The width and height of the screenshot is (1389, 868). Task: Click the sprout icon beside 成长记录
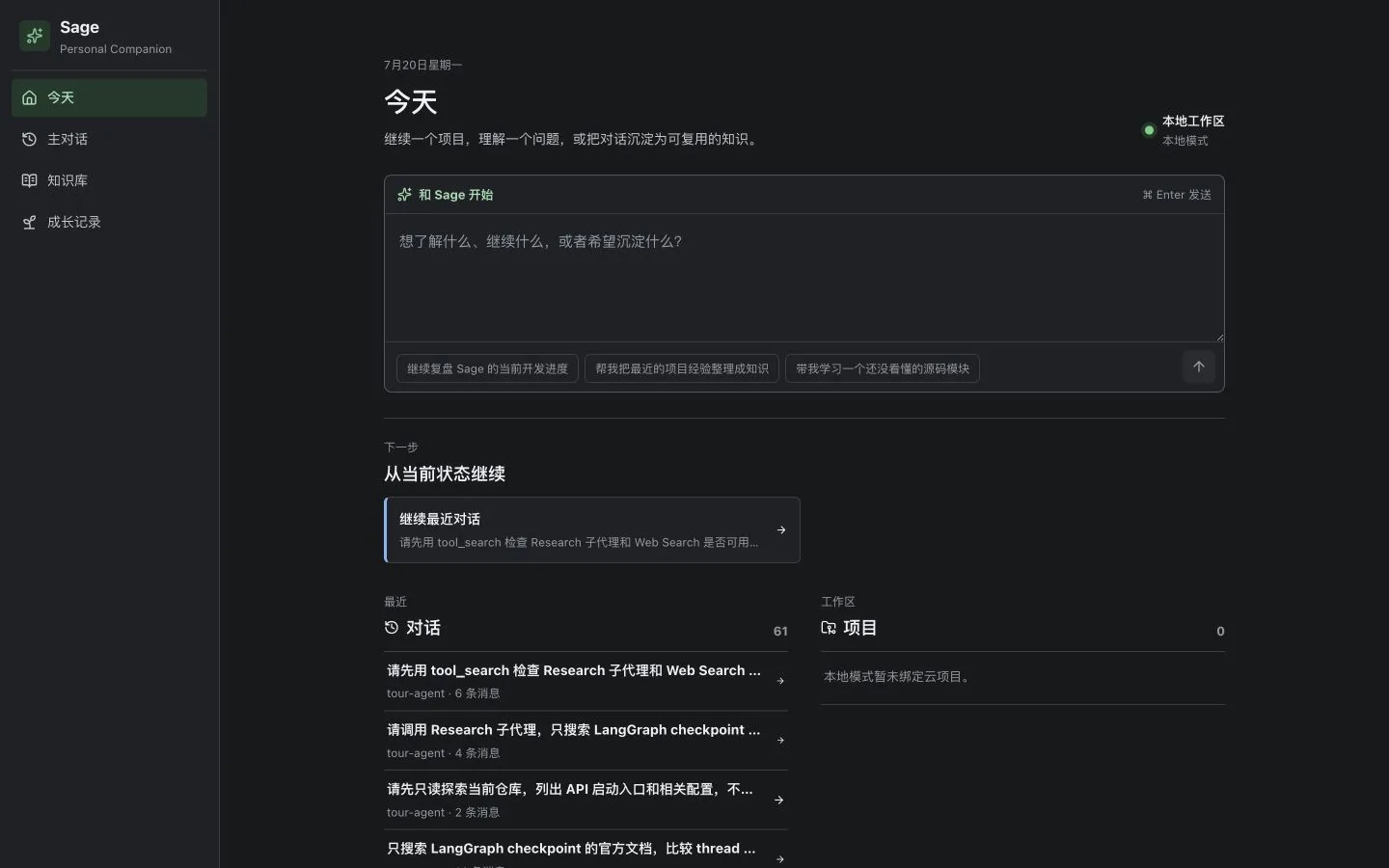tap(30, 222)
